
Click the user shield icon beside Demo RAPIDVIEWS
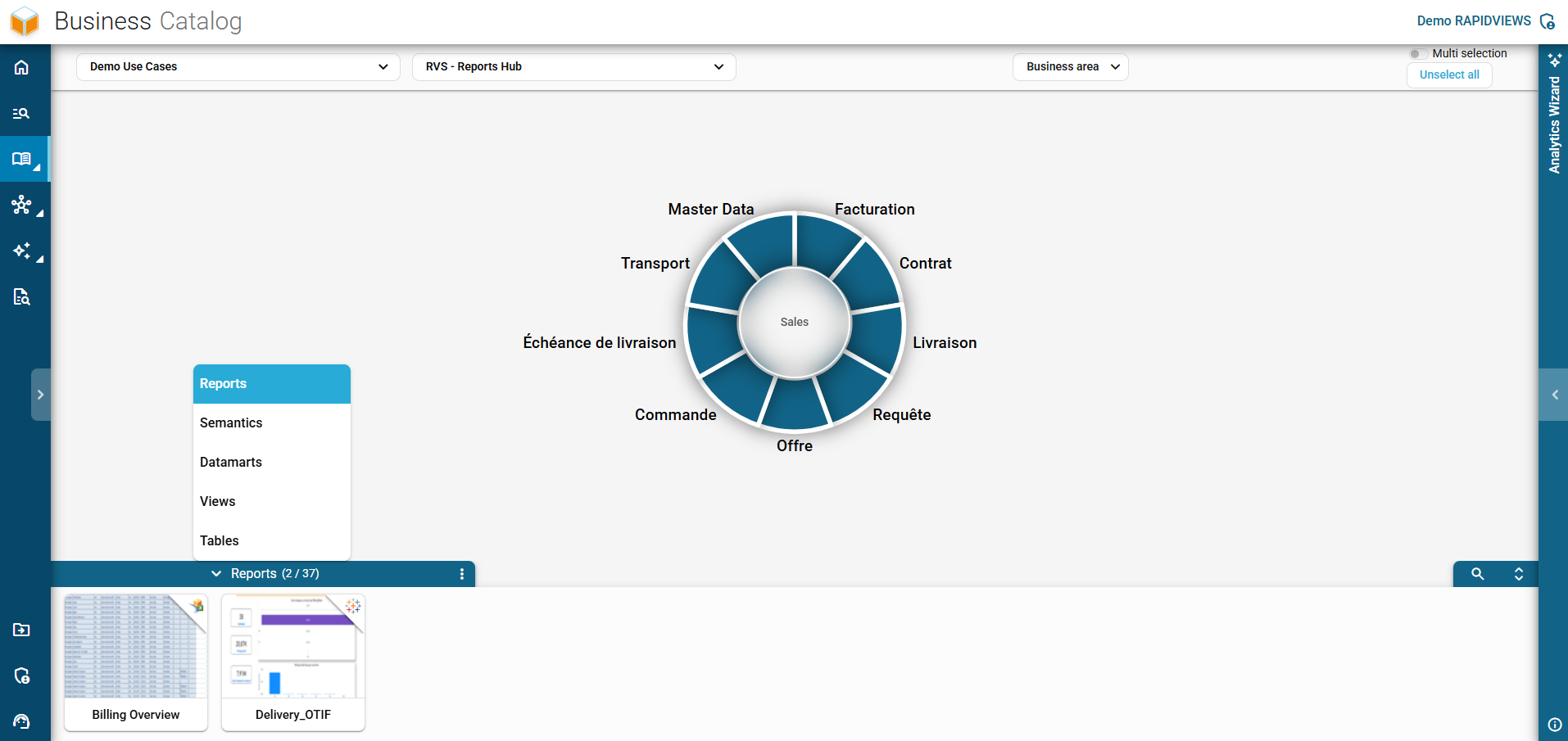pyautogui.click(x=1548, y=21)
